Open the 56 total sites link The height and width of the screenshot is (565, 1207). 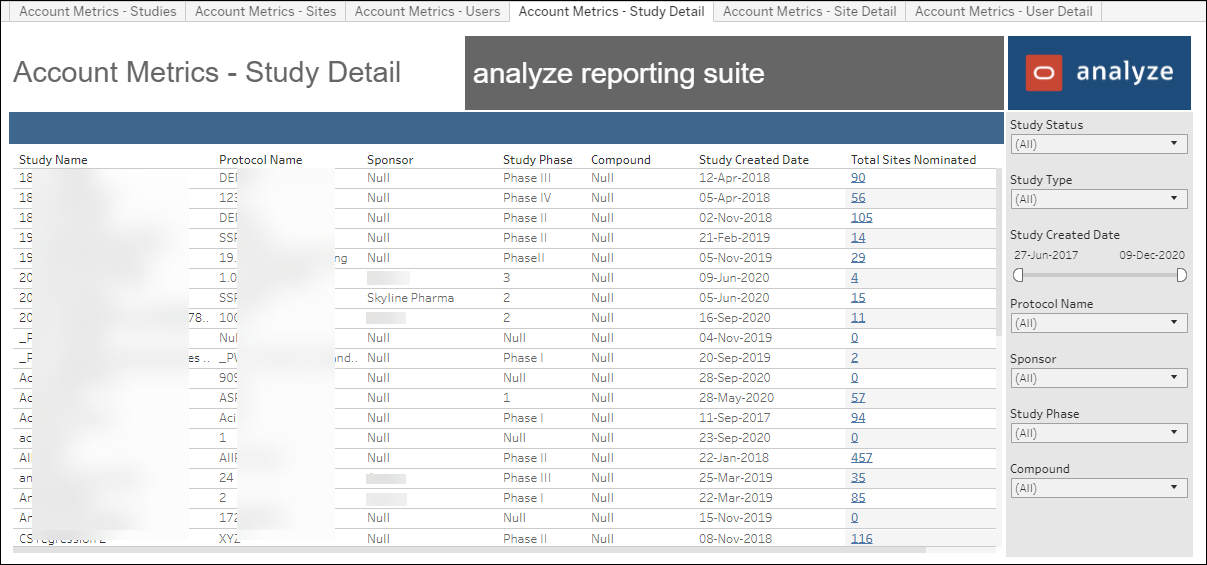coord(858,198)
